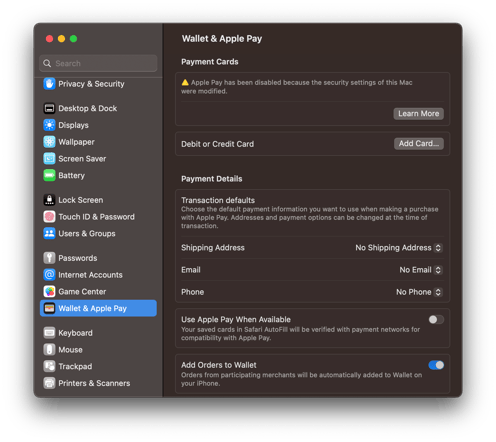
Task: Click into the Search field
Action: pyautogui.click(x=98, y=63)
